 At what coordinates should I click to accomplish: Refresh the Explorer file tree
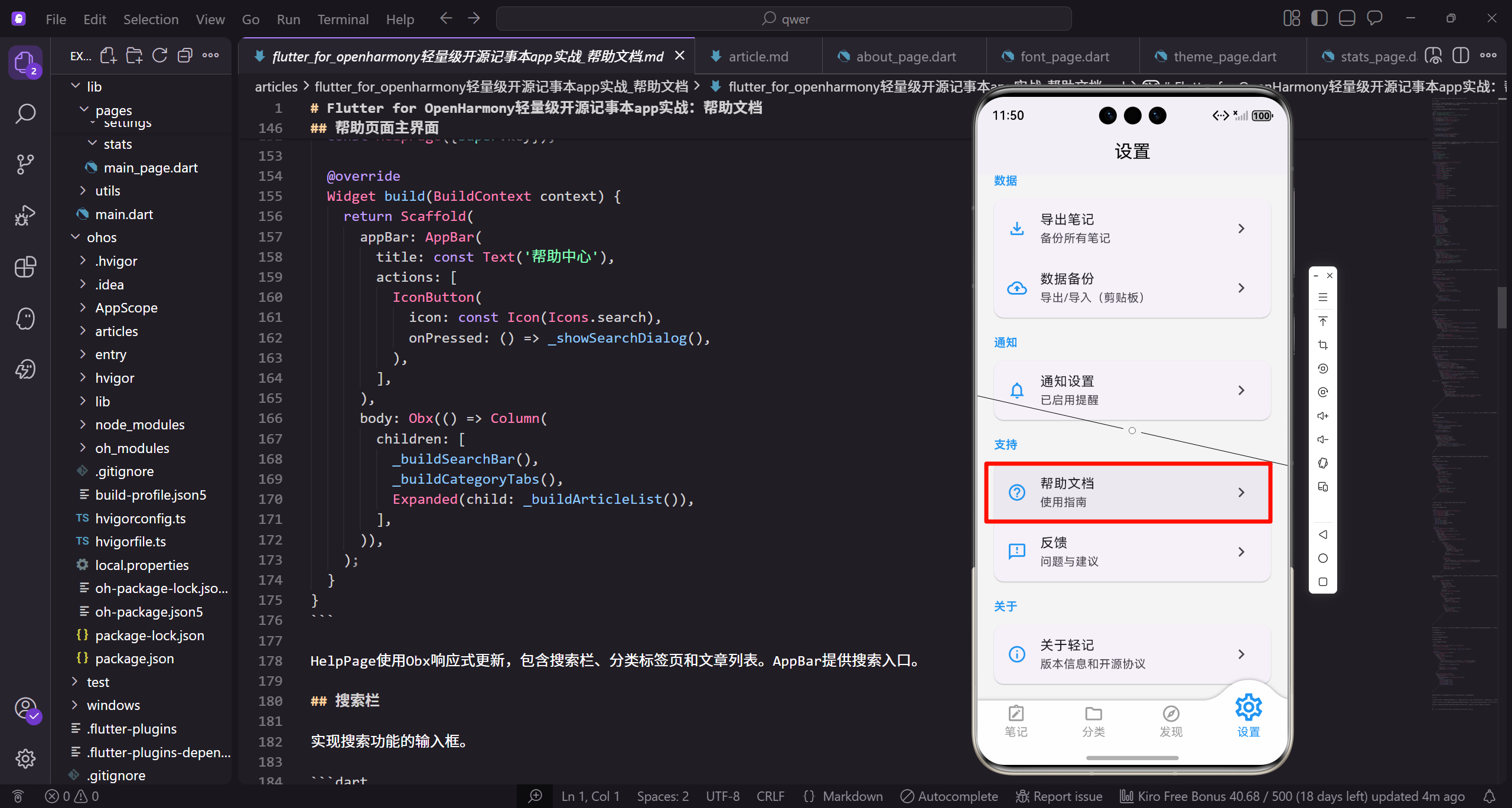pyautogui.click(x=159, y=55)
